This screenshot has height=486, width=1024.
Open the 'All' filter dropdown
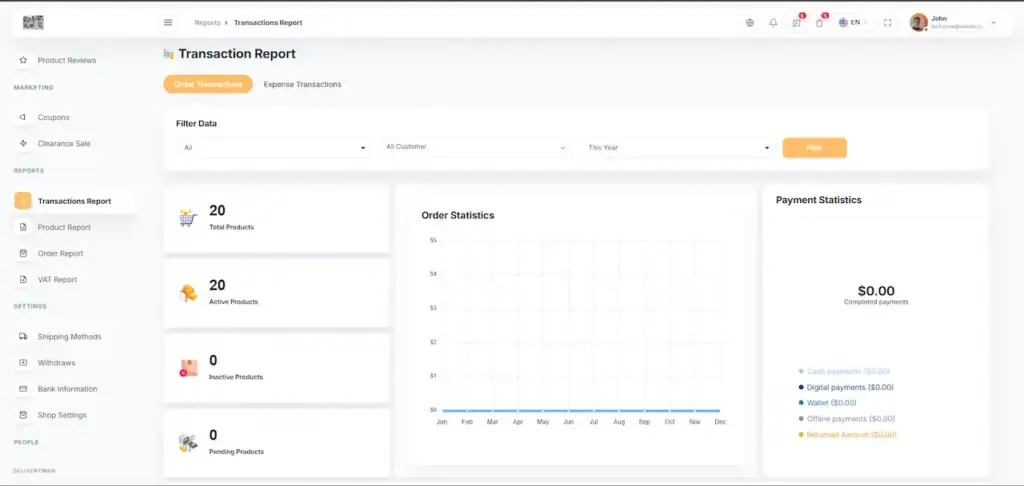pyautogui.click(x=273, y=148)
